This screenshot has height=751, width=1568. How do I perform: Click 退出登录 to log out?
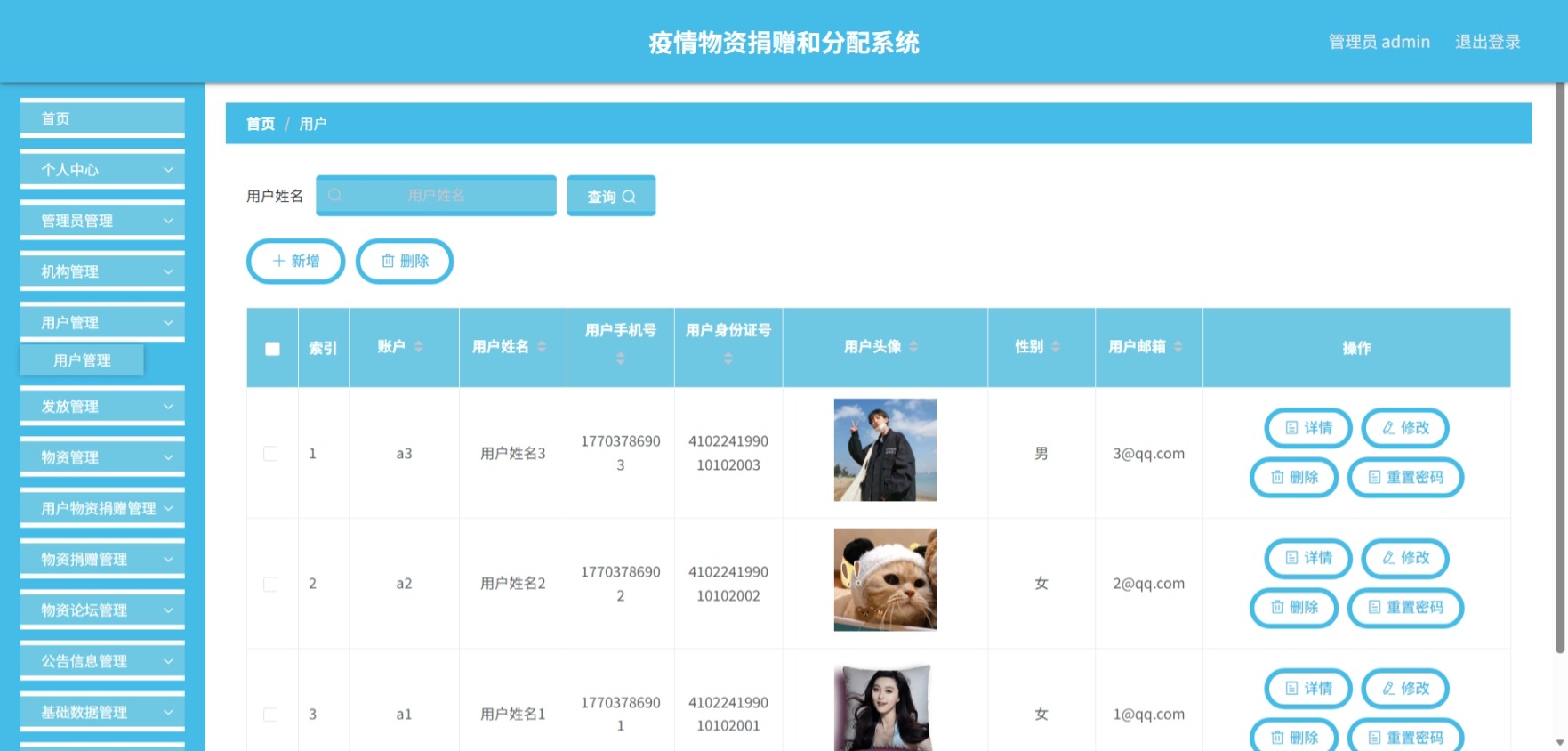point(1487,42)
